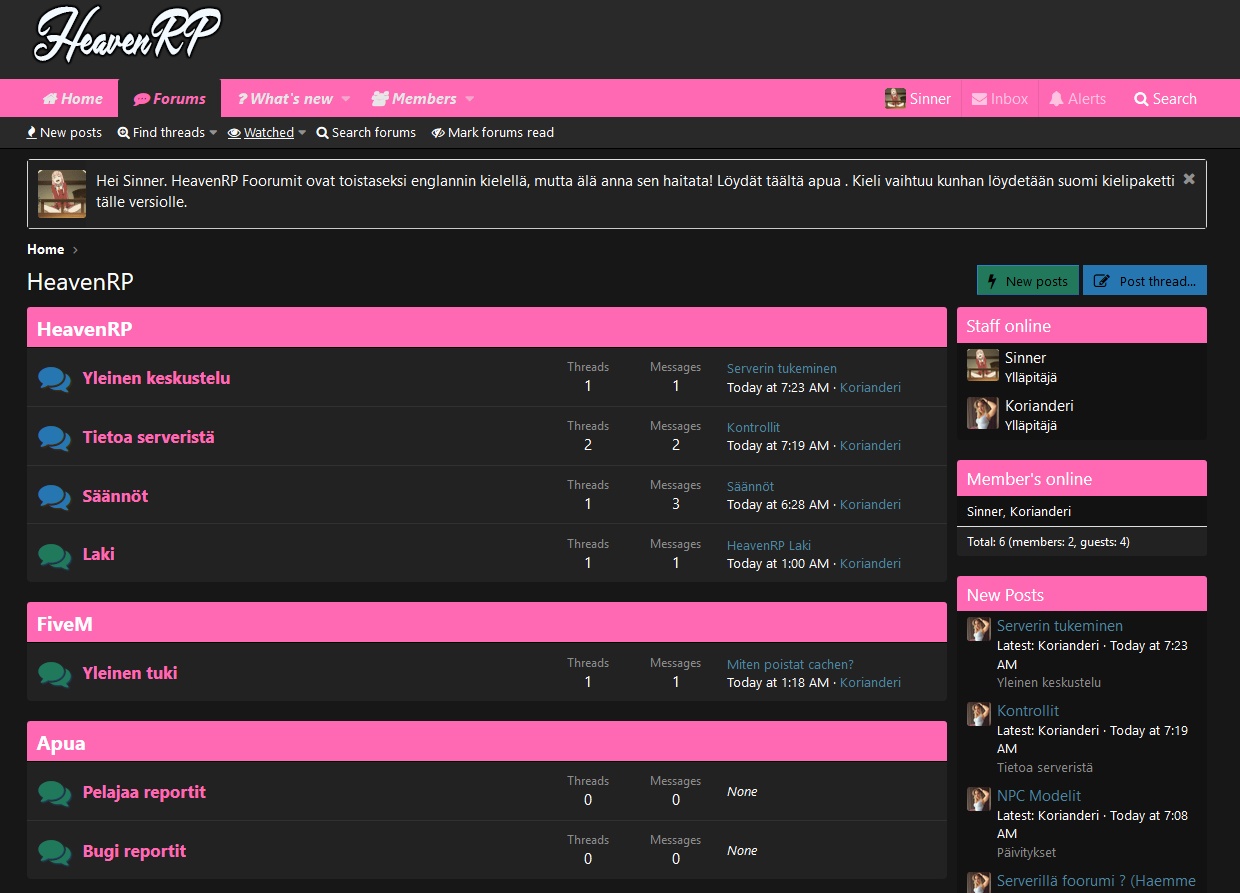
Task: Click the Tietoa serveristä forum chat icon
Action: (x=54, y=438)
